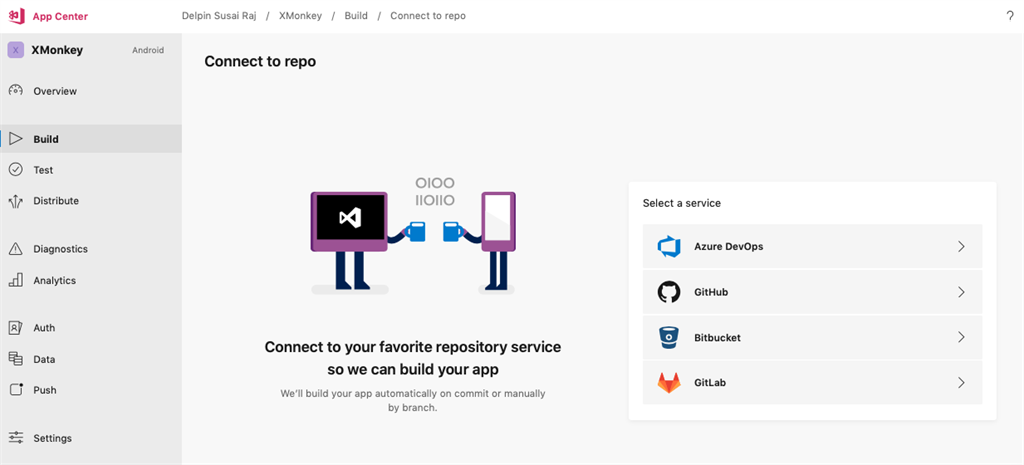Click the Azure DevOps logo icon
This screenshot has height=465, width=1024.
click(x=669, y=247)
